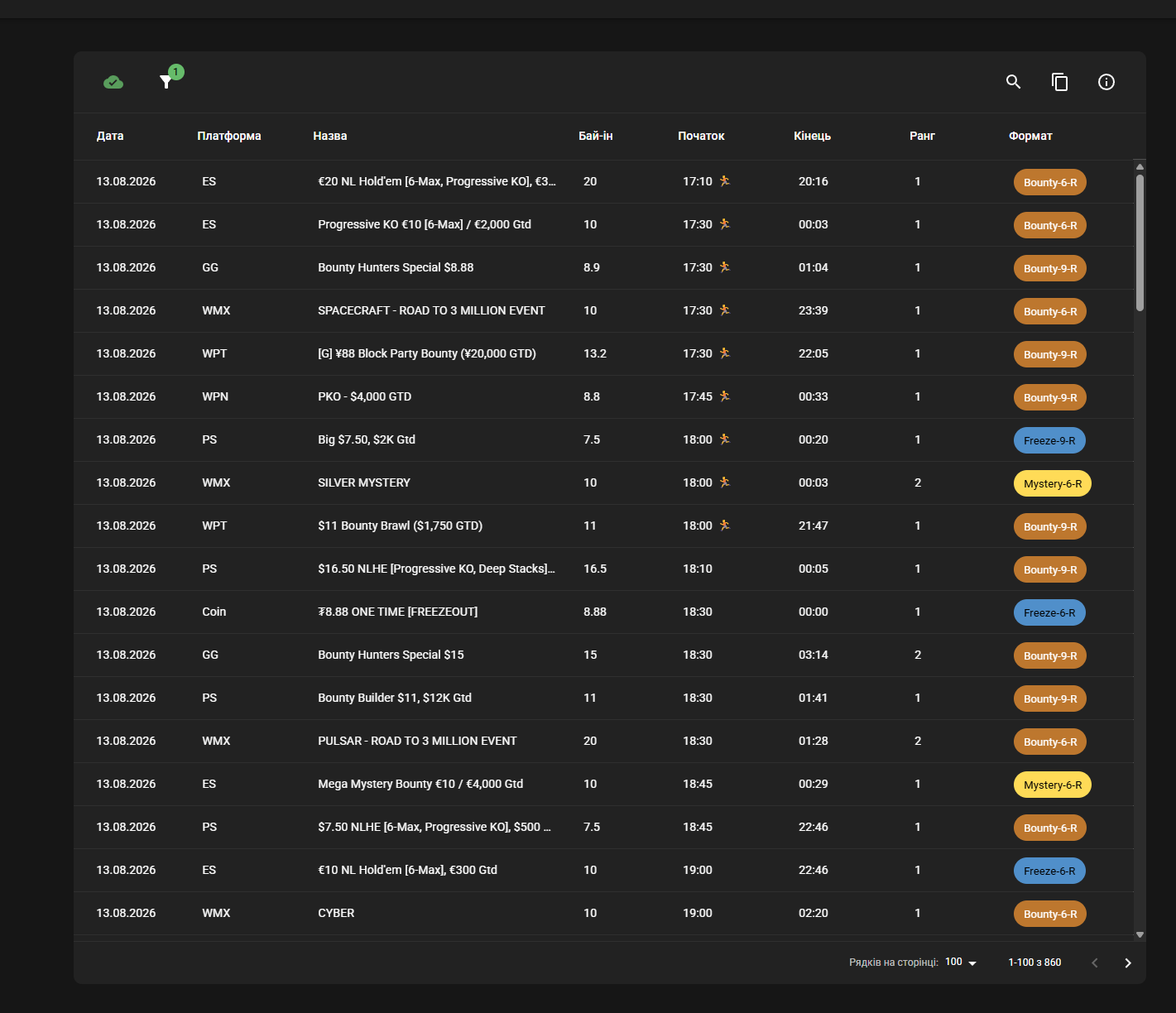Go to next page arrow
This screenshot has width=1176, height=1013.
click(1127, 963)
